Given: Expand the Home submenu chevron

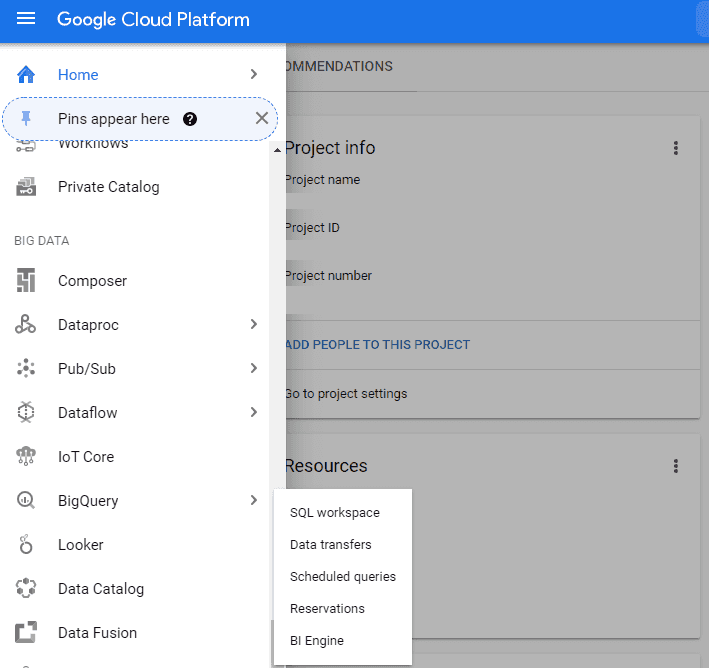Looking at the screenshot, I should (254, 74).
